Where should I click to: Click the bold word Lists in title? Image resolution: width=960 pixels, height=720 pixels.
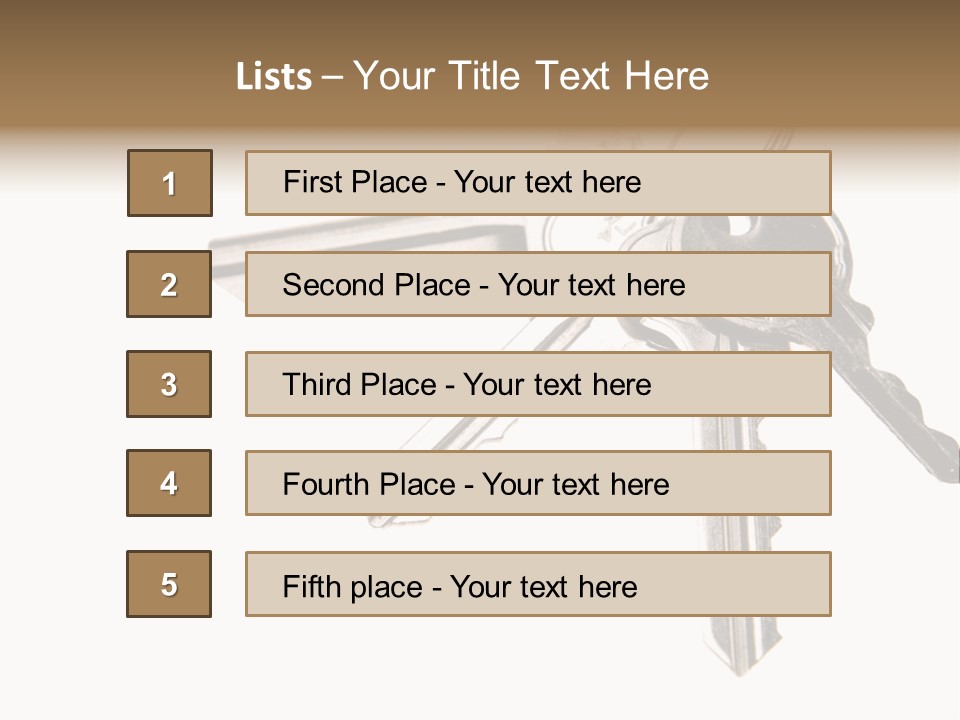274,76
